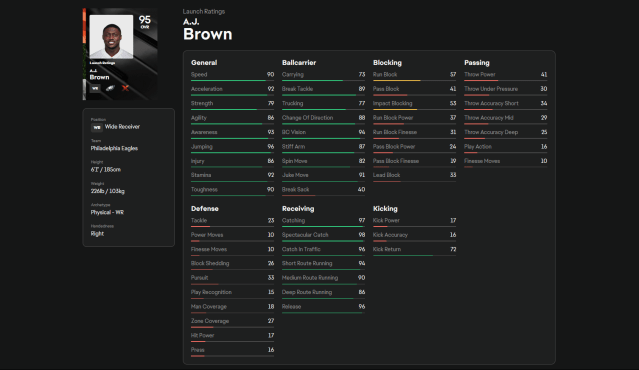The image size is (639, 370).
Task: Click the Zone Coverage stat label
Action: coord(210,321)
